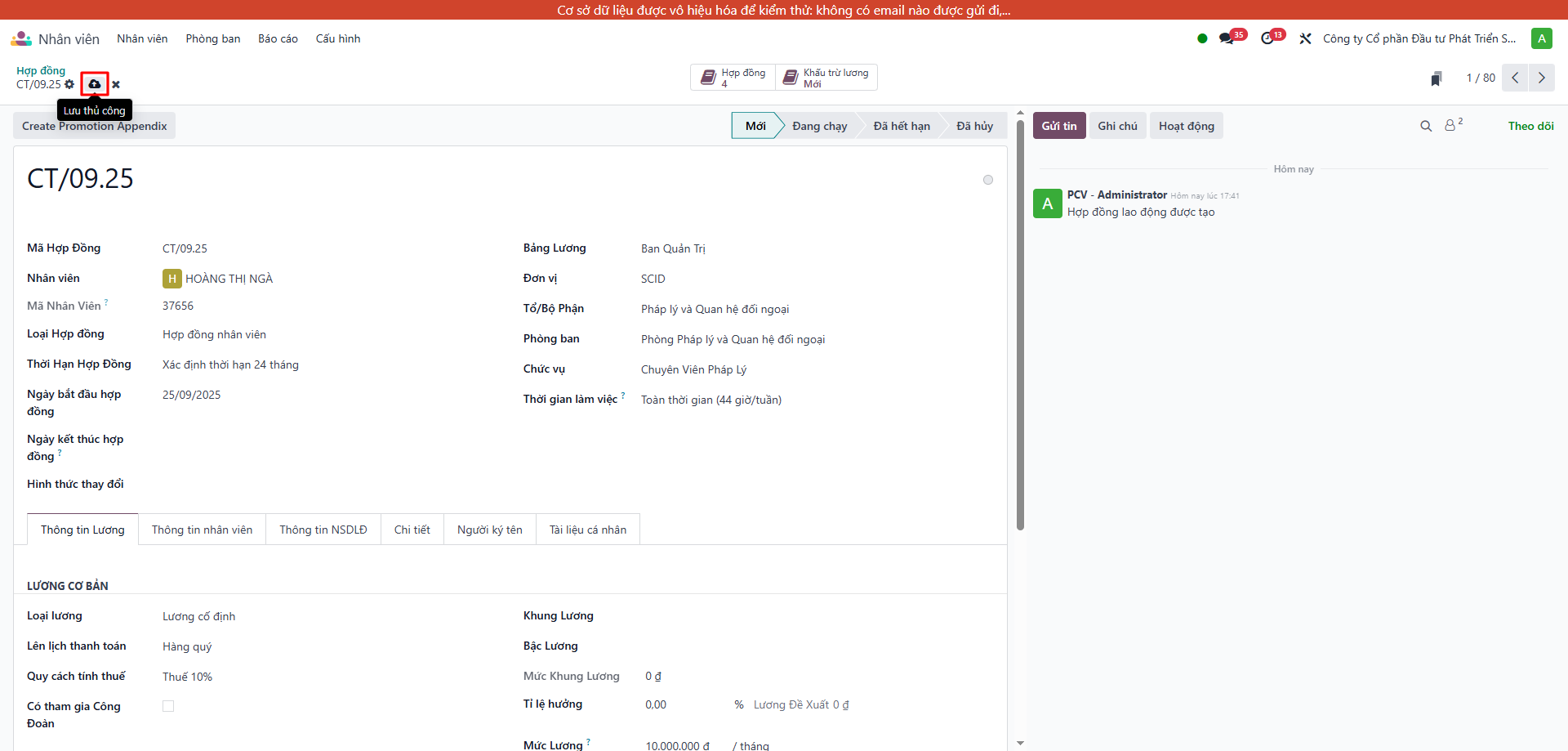Switch to the Thông tin Lương tab
The image size is (1568, 751).
pyautogui.click(x=82, y=530)
